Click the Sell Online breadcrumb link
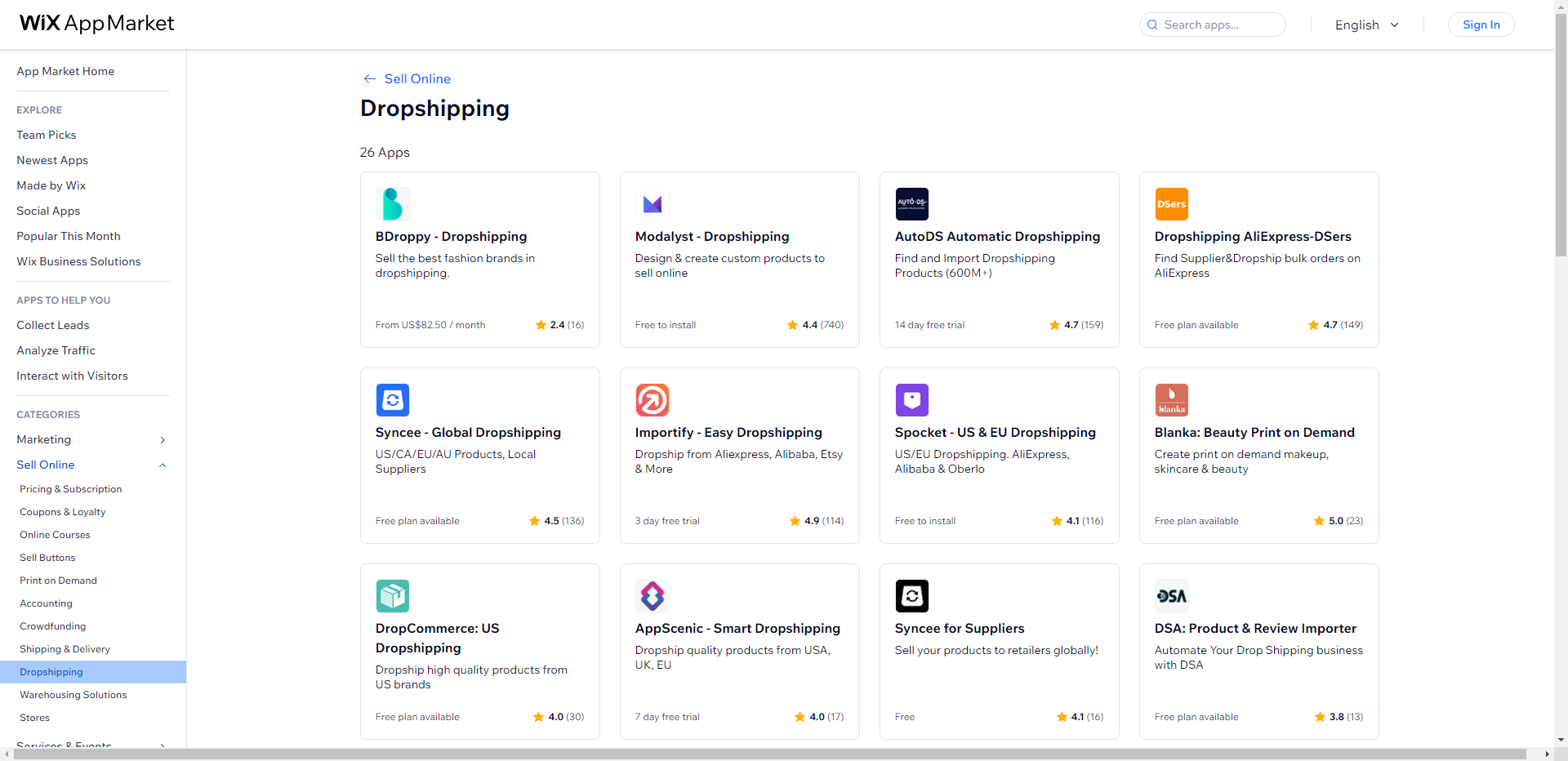Screen dimensions: 1568x761 [417, 78]
